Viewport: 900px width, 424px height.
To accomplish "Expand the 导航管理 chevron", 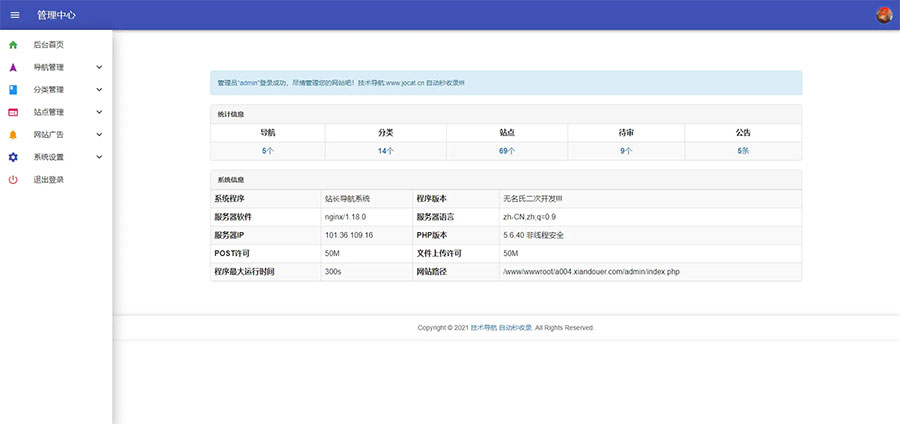I will pyautogui.click(x=99, y=68).
